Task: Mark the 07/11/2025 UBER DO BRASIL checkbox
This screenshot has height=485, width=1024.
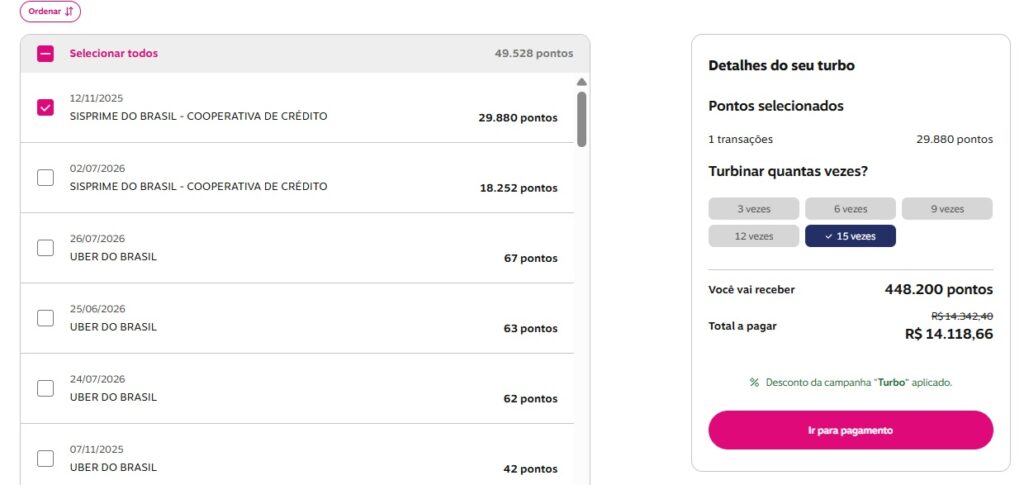Action: pos(45,458)
